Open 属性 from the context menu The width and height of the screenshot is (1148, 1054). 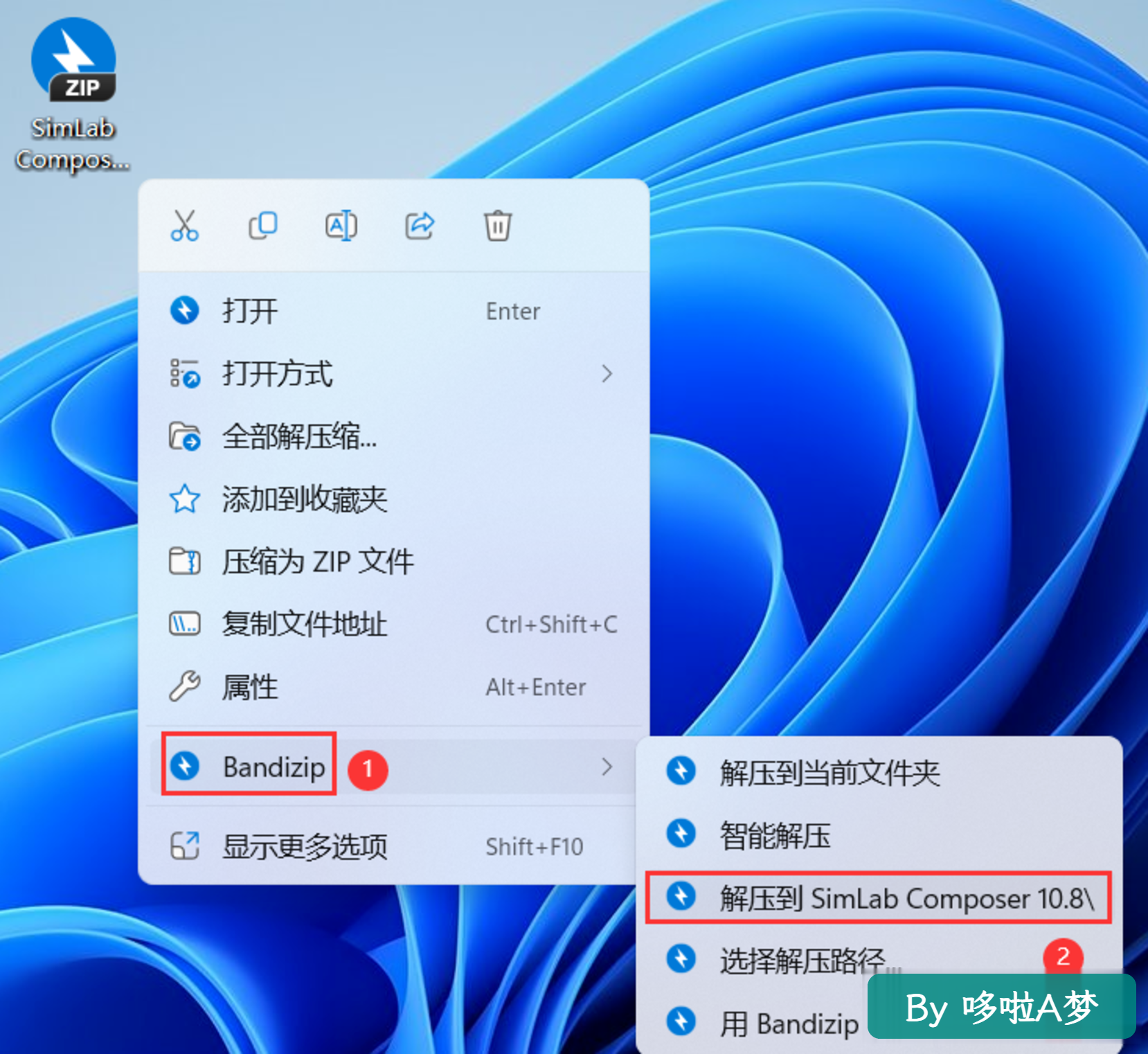(393, 687)
